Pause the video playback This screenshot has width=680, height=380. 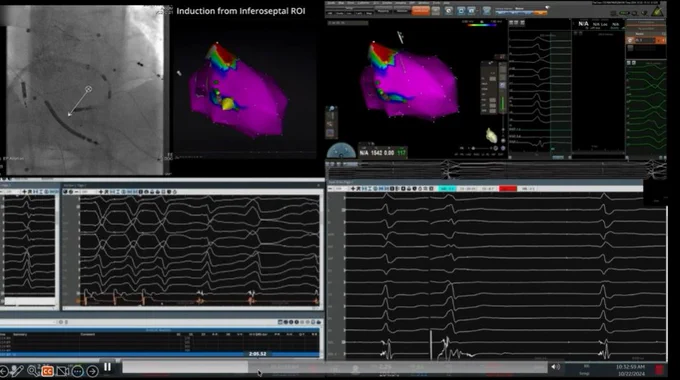pyautogui.click(x=108, y=367)
